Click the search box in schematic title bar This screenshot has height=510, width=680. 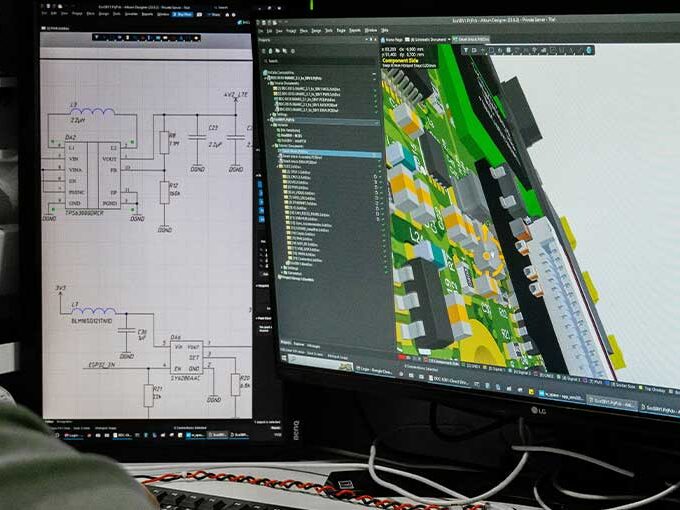[x=221, y=7]
